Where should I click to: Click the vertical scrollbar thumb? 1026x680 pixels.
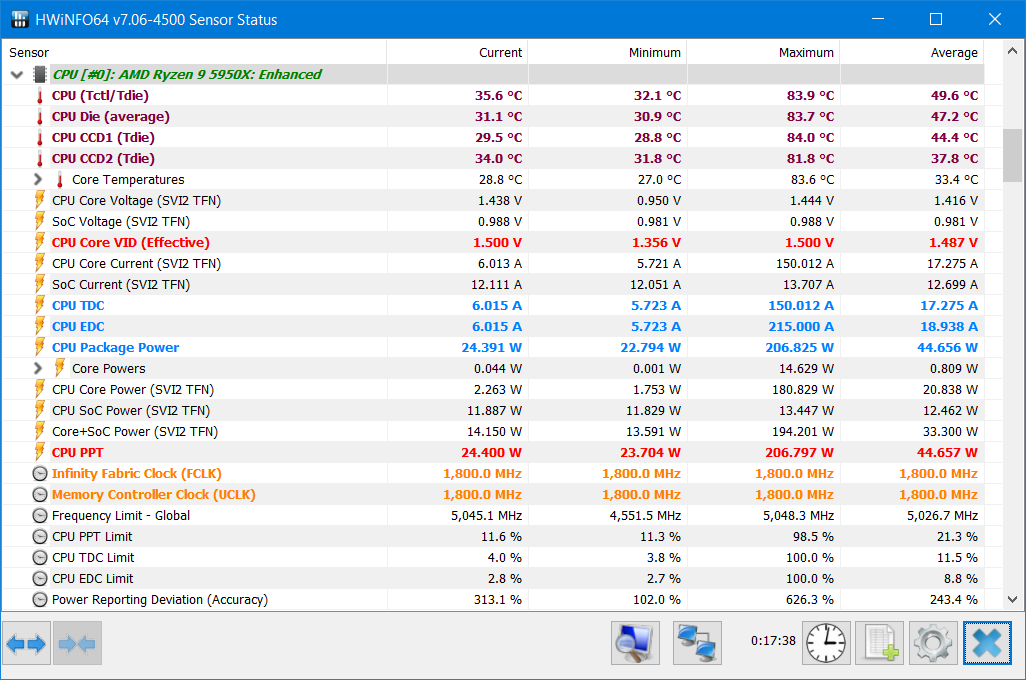[1012, 155]
